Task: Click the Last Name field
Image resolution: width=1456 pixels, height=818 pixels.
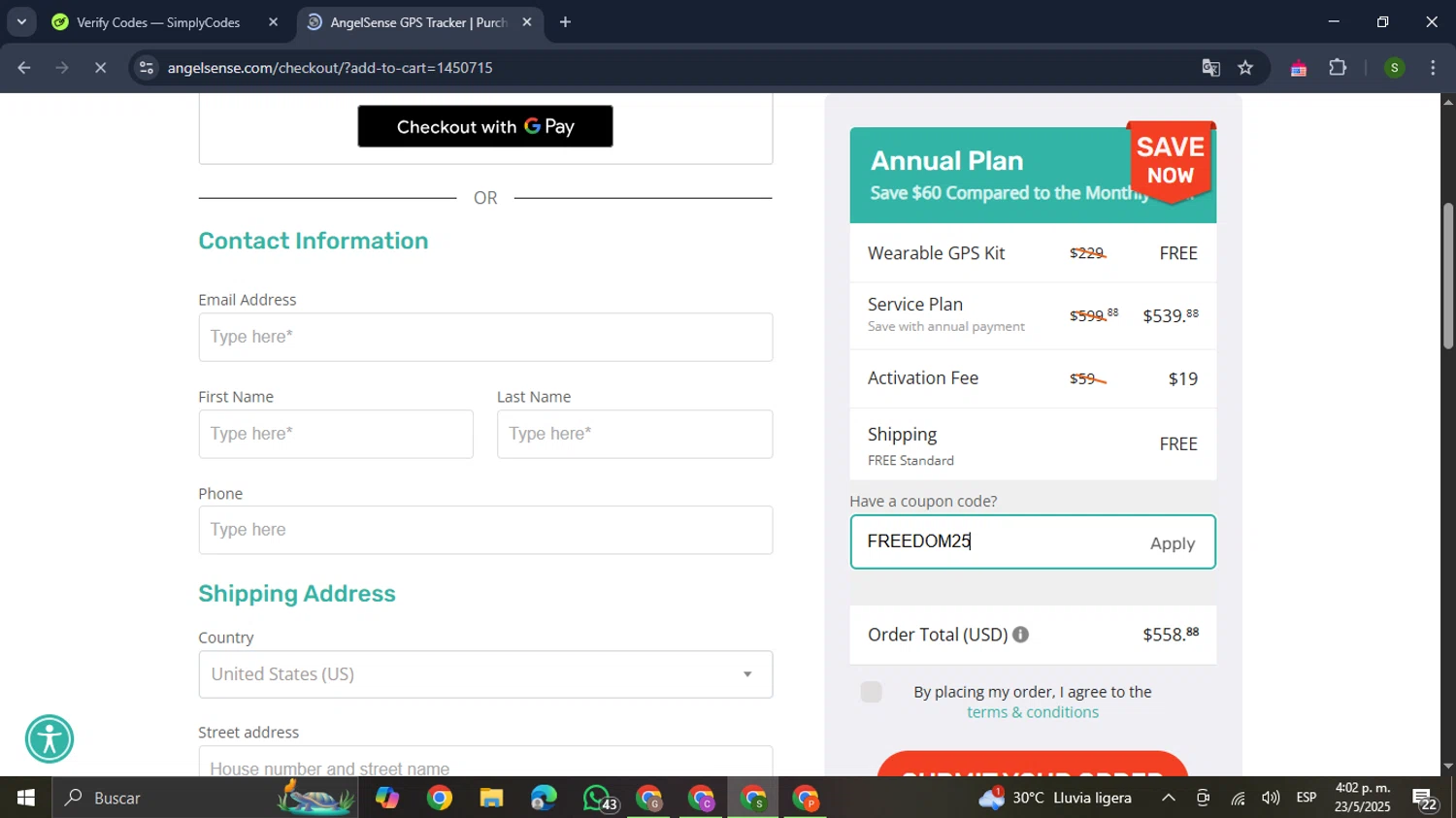Action: point(635,434)
